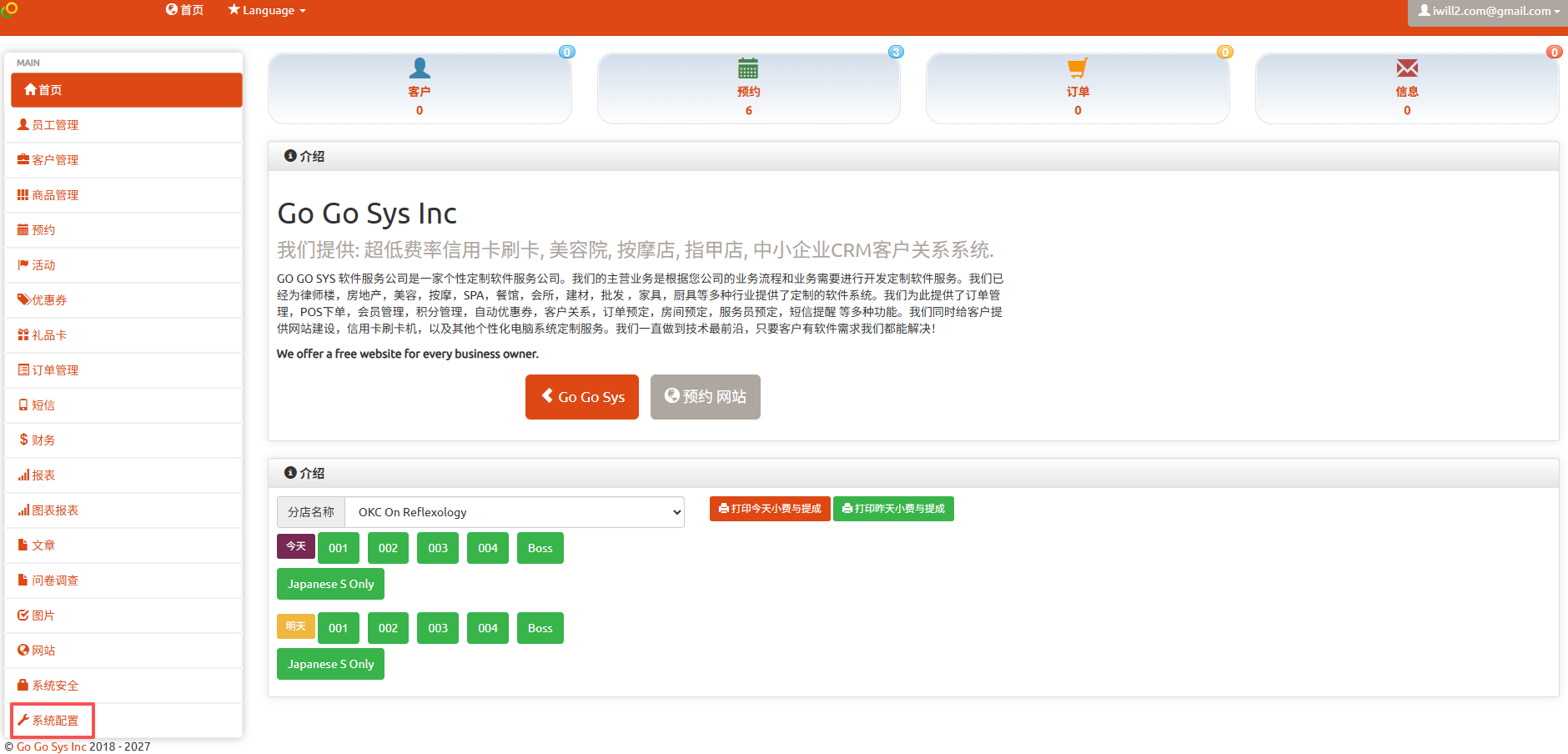The image size is (1568, 754).
Task: Open 预约 in the sidebar menu
Action: click(123, 229)
